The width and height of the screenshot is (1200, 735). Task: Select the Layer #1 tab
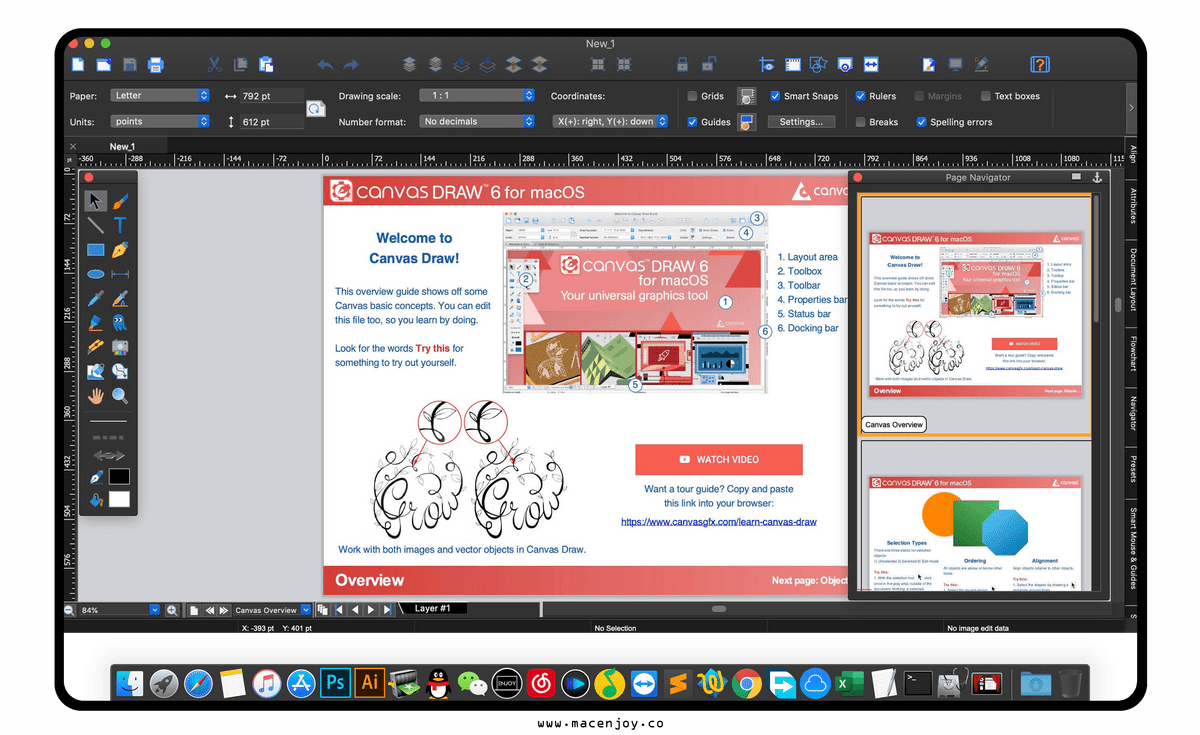tap(433, 608)
